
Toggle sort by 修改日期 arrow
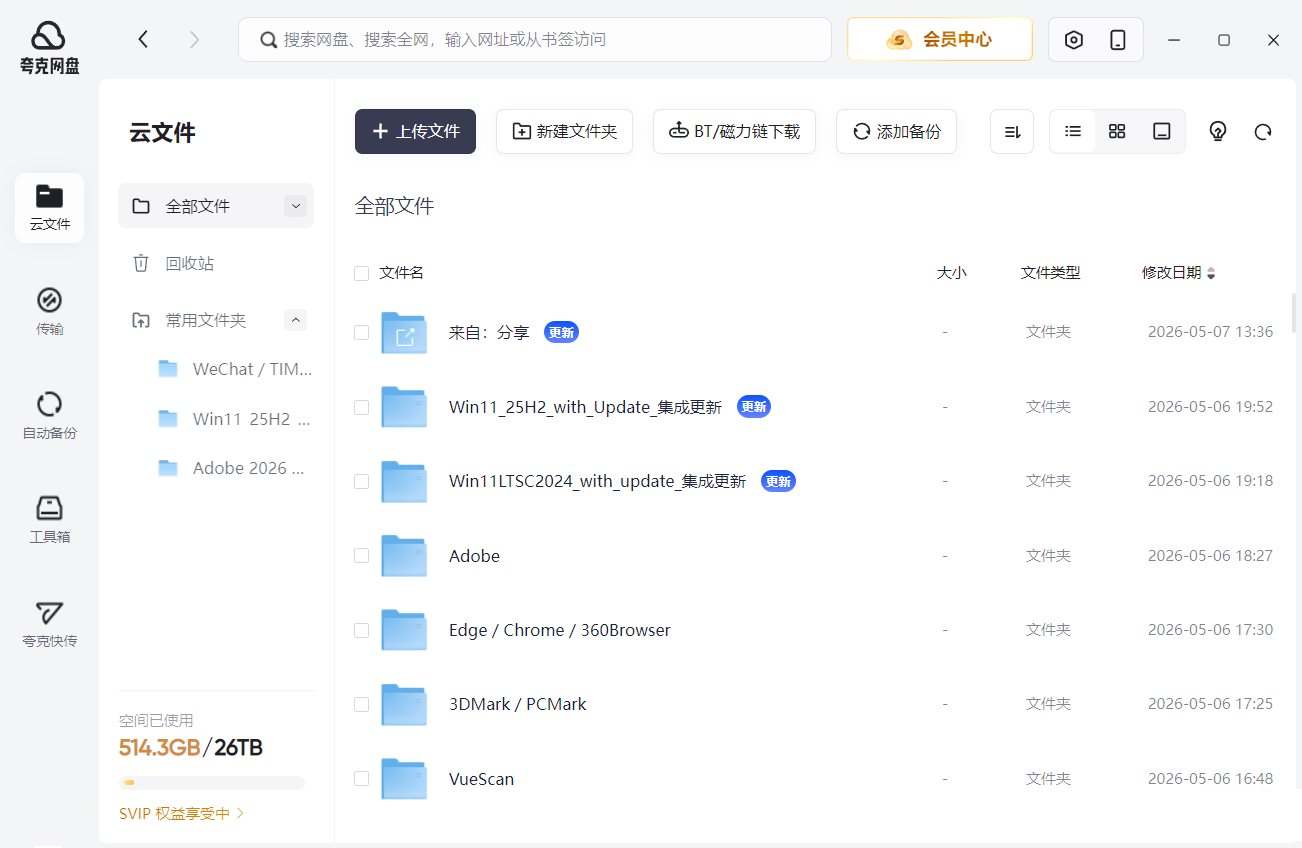coord(1212,273)
